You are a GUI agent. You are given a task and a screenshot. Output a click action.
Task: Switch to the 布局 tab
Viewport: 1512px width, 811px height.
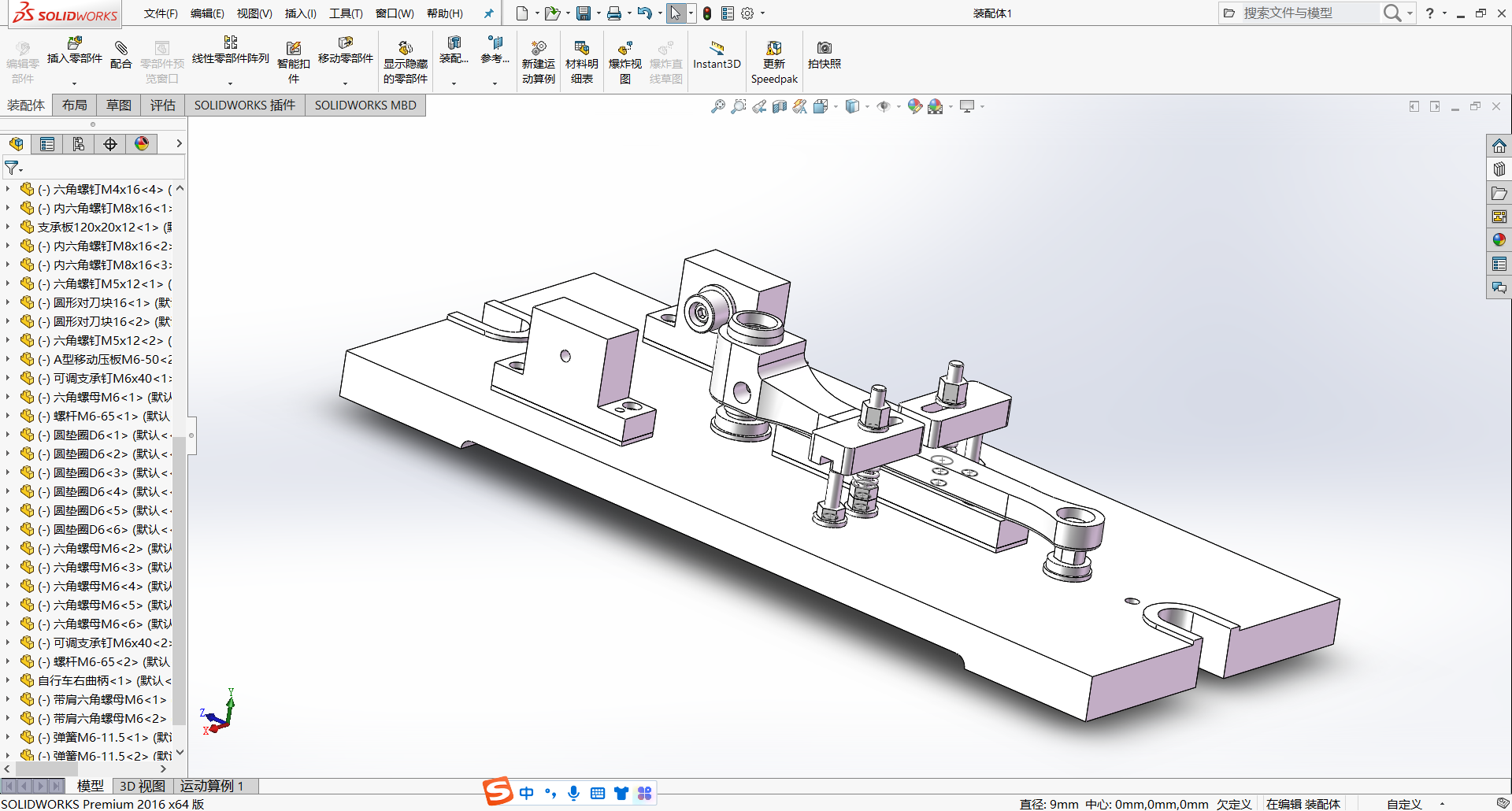75,106
